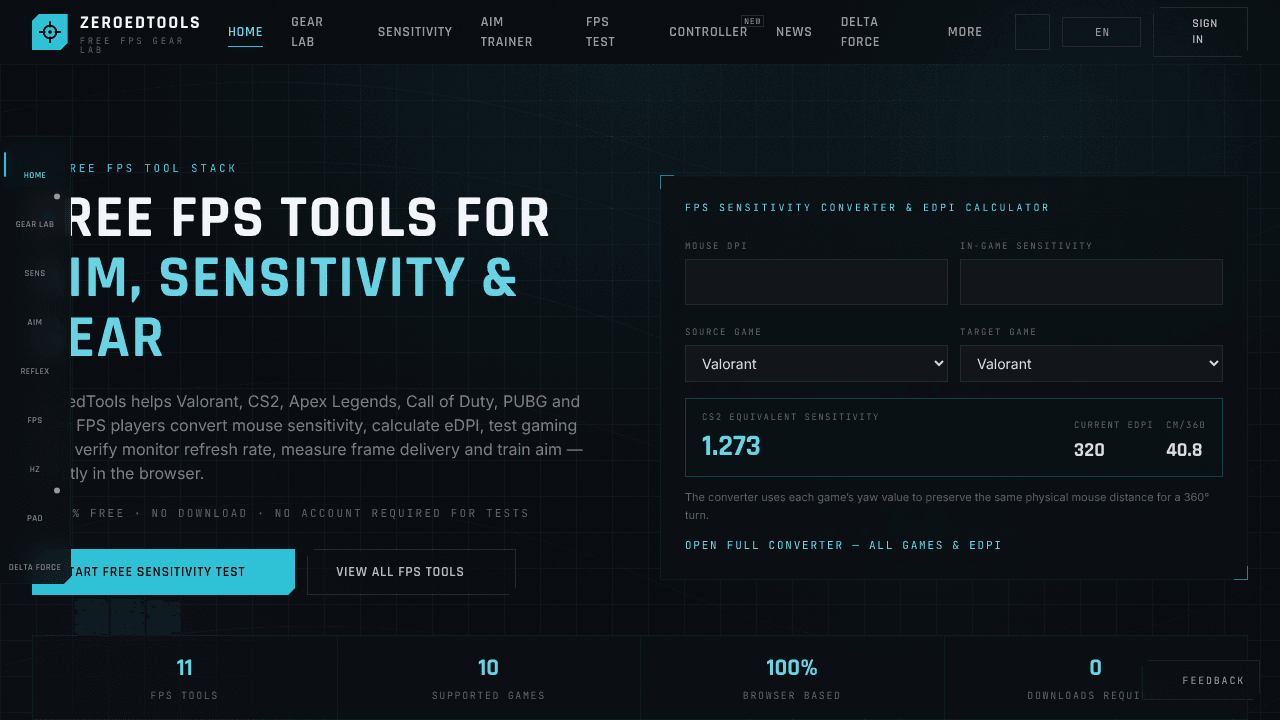Click the 1.273 equivalent sensitivity value
This screenshot has height=720, width=1280.
coord(731,446)
